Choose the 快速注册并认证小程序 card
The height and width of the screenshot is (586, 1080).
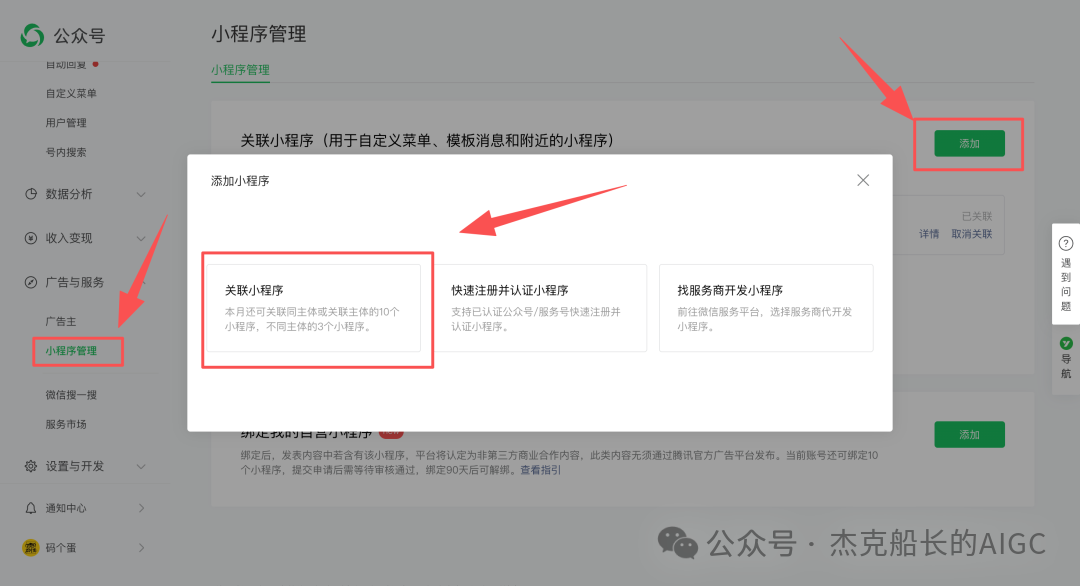point(539,308)
